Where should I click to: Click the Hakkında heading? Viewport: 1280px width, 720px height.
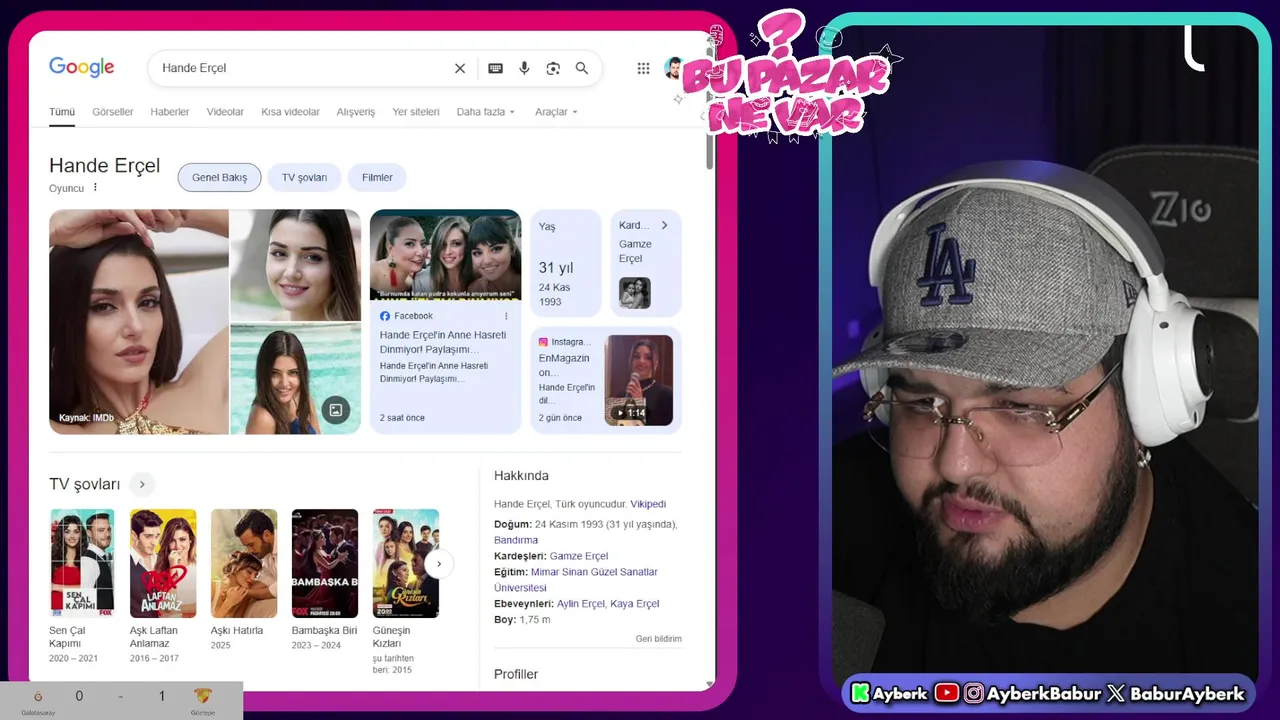(521, 476)
